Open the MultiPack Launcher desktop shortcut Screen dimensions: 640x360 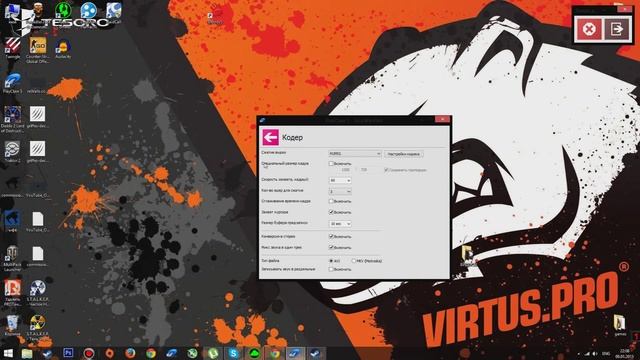click(x=12, y=259)
